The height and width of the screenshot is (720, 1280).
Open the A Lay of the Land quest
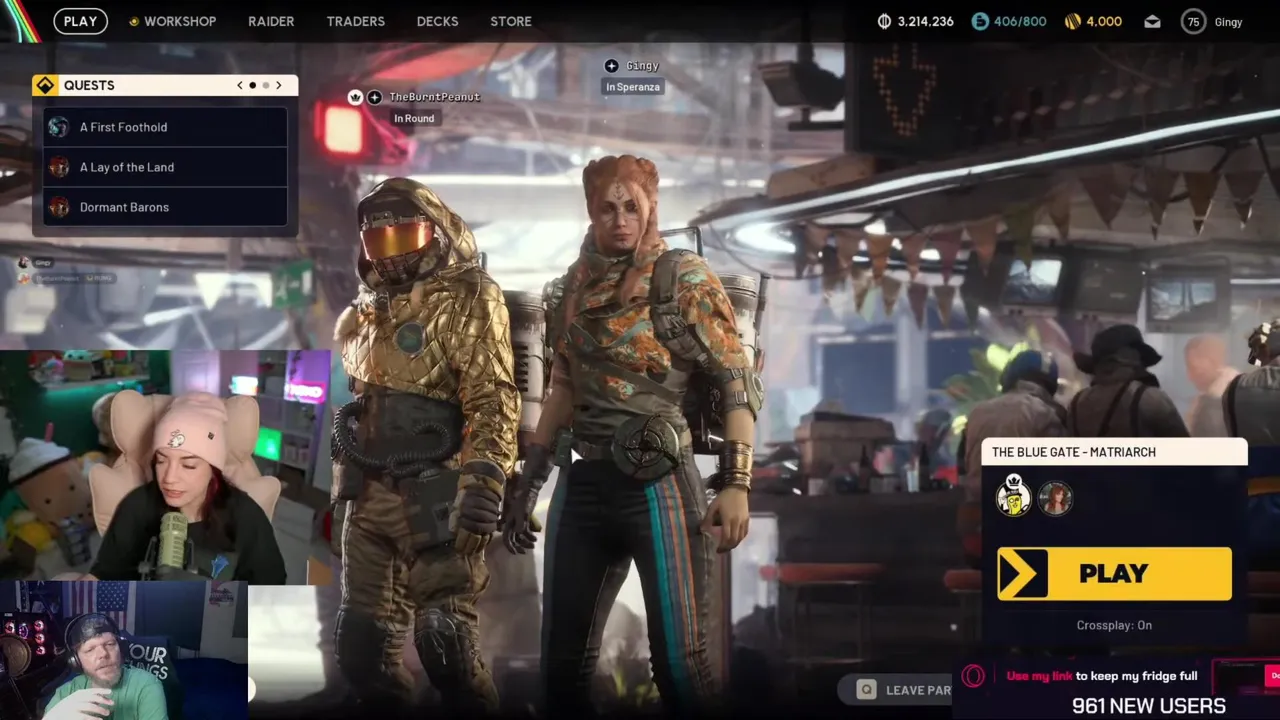165,167
